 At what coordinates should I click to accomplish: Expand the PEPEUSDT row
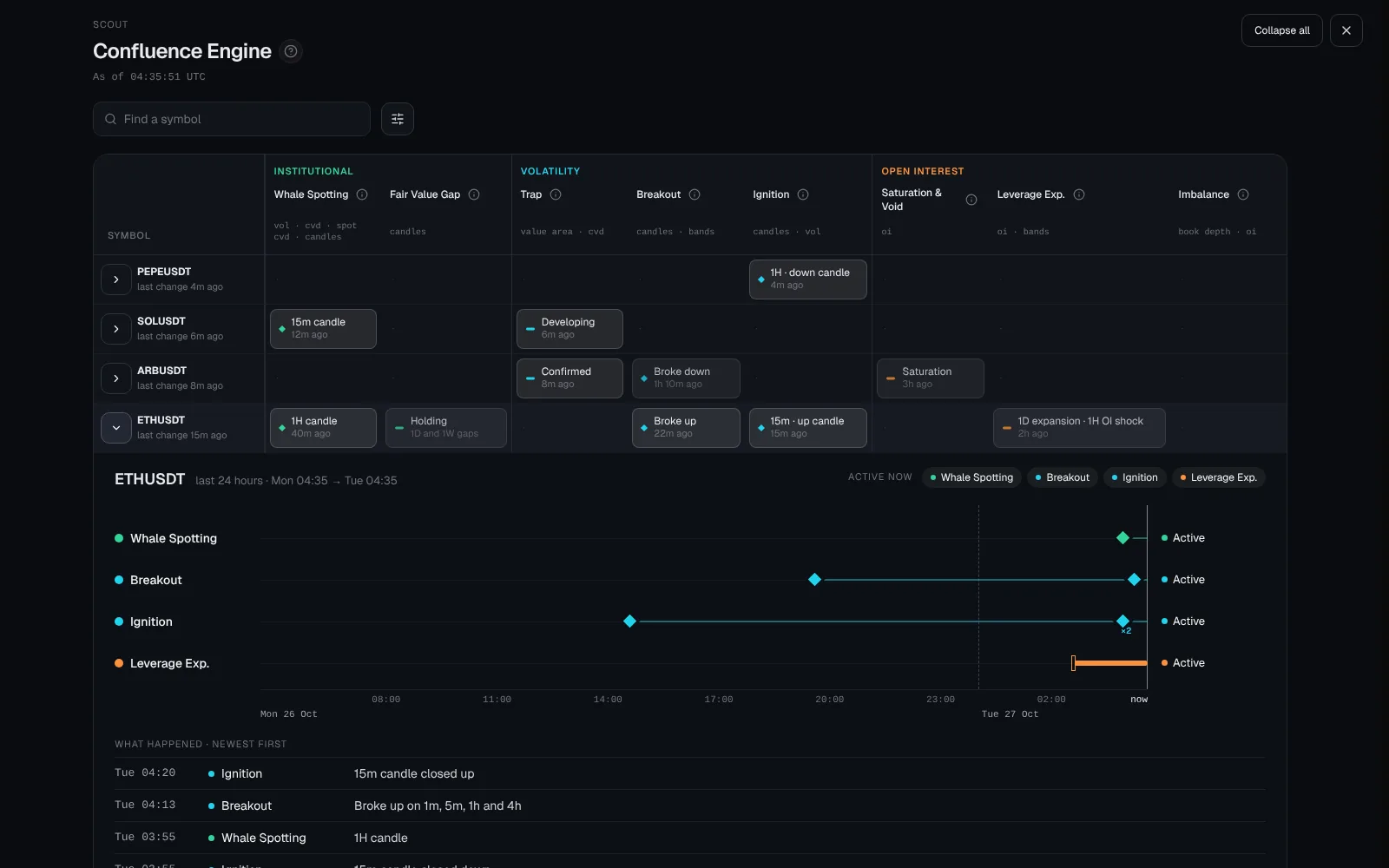[116, 279]
